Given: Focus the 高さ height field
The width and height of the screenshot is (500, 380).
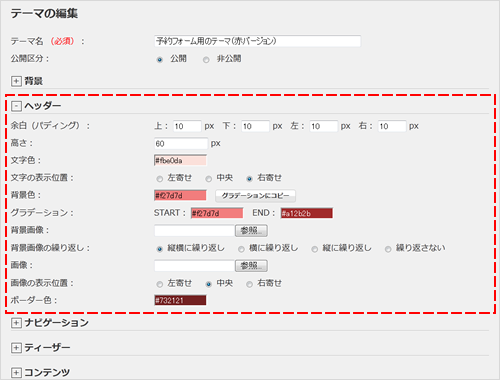Looking at the screenshot, I should 181,144.
